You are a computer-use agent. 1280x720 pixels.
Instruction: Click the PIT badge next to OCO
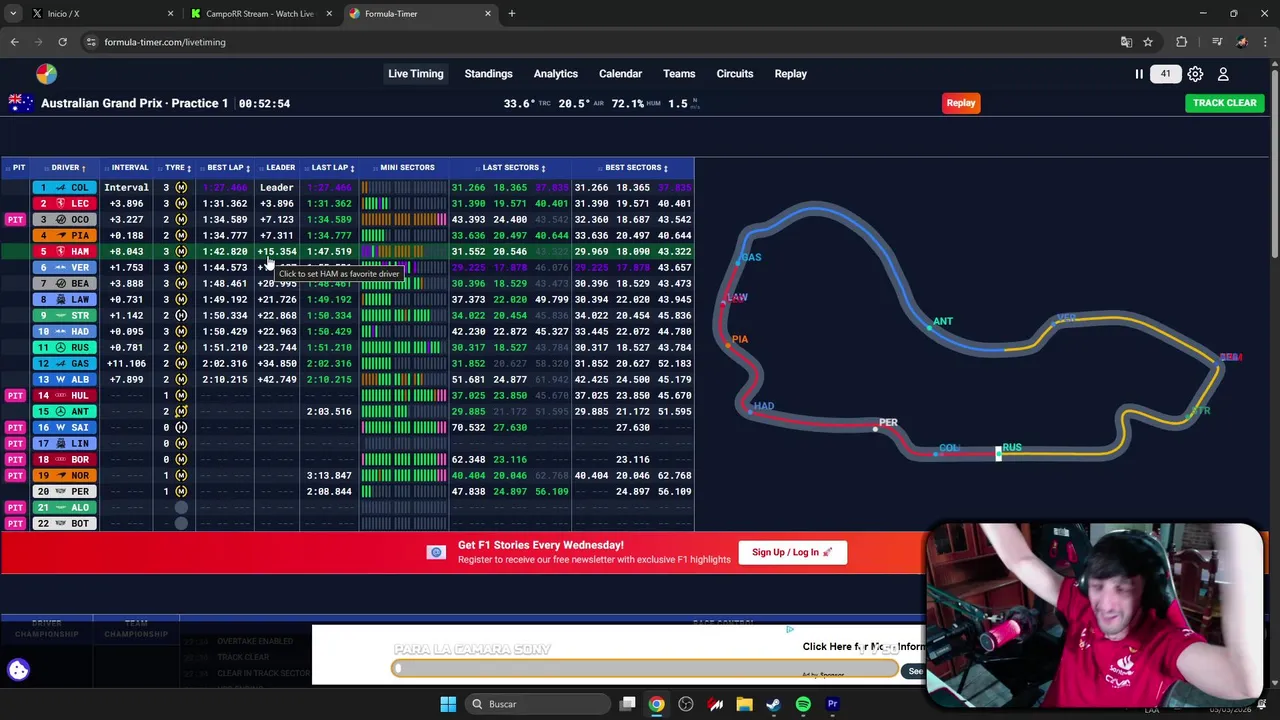point(15,219)
